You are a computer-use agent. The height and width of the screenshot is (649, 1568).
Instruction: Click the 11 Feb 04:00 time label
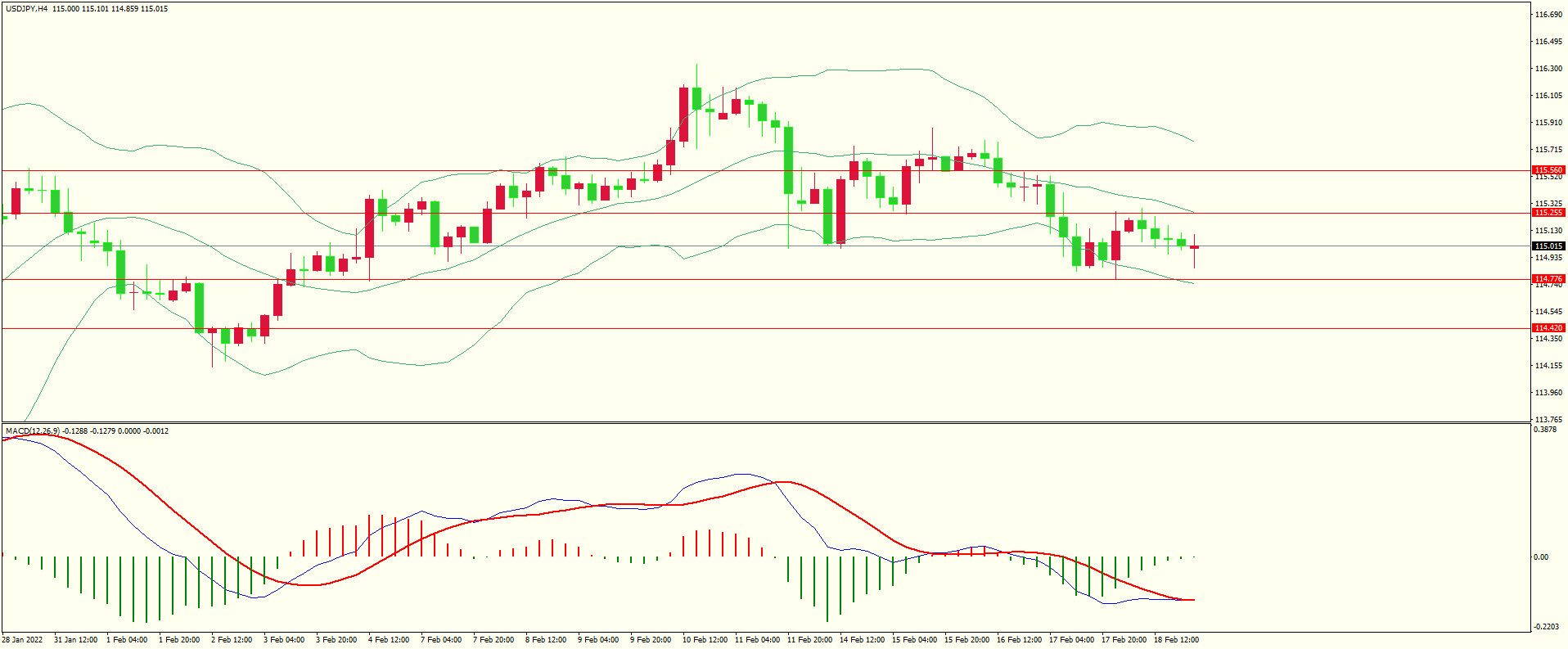click(757, 640)
